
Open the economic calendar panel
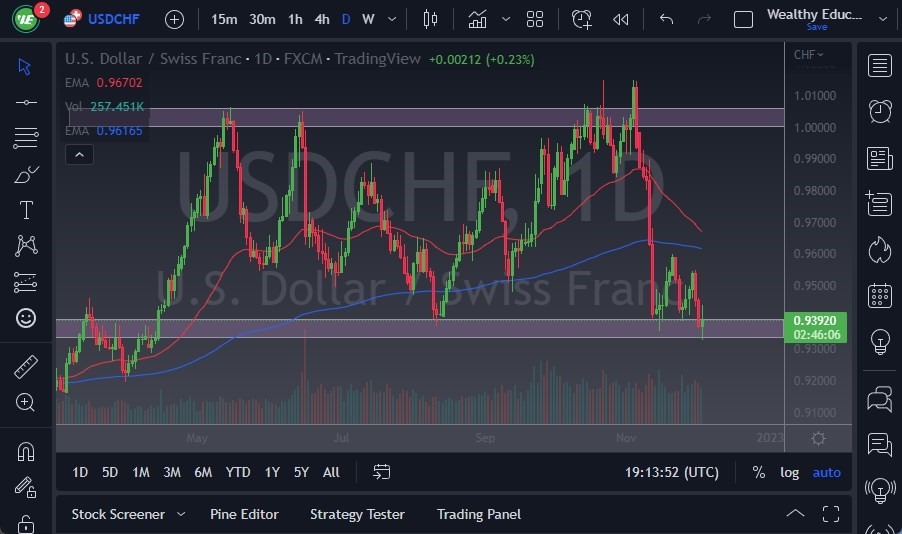[x=880, y=295]
